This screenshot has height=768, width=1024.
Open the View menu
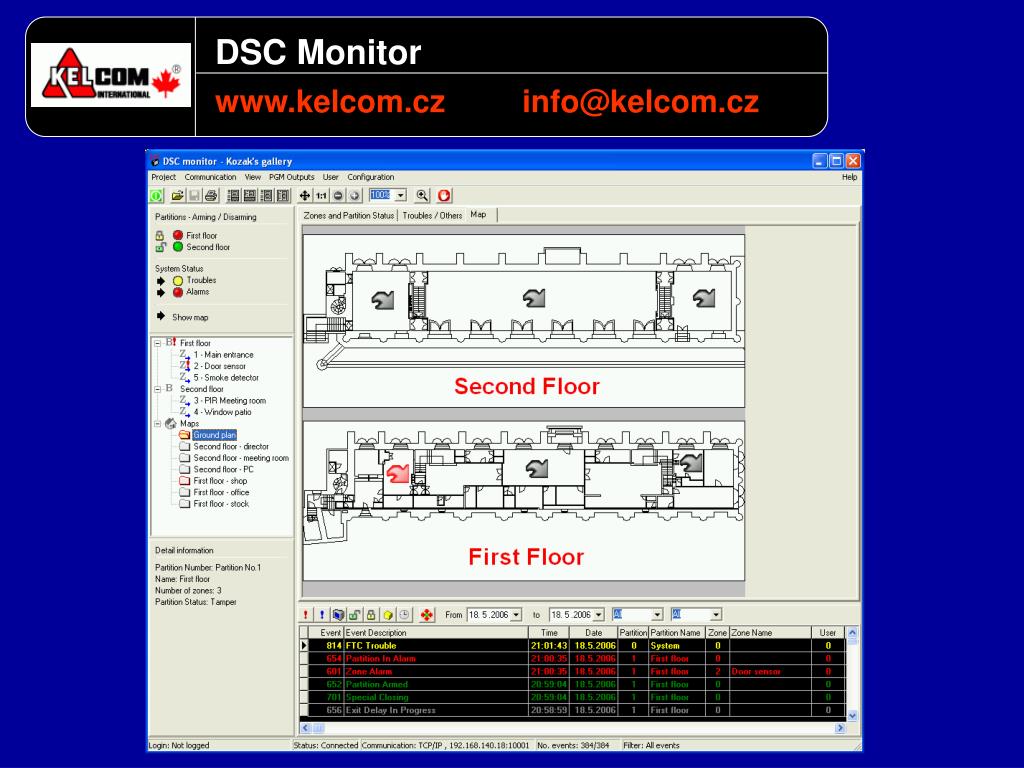click(253, 177)
